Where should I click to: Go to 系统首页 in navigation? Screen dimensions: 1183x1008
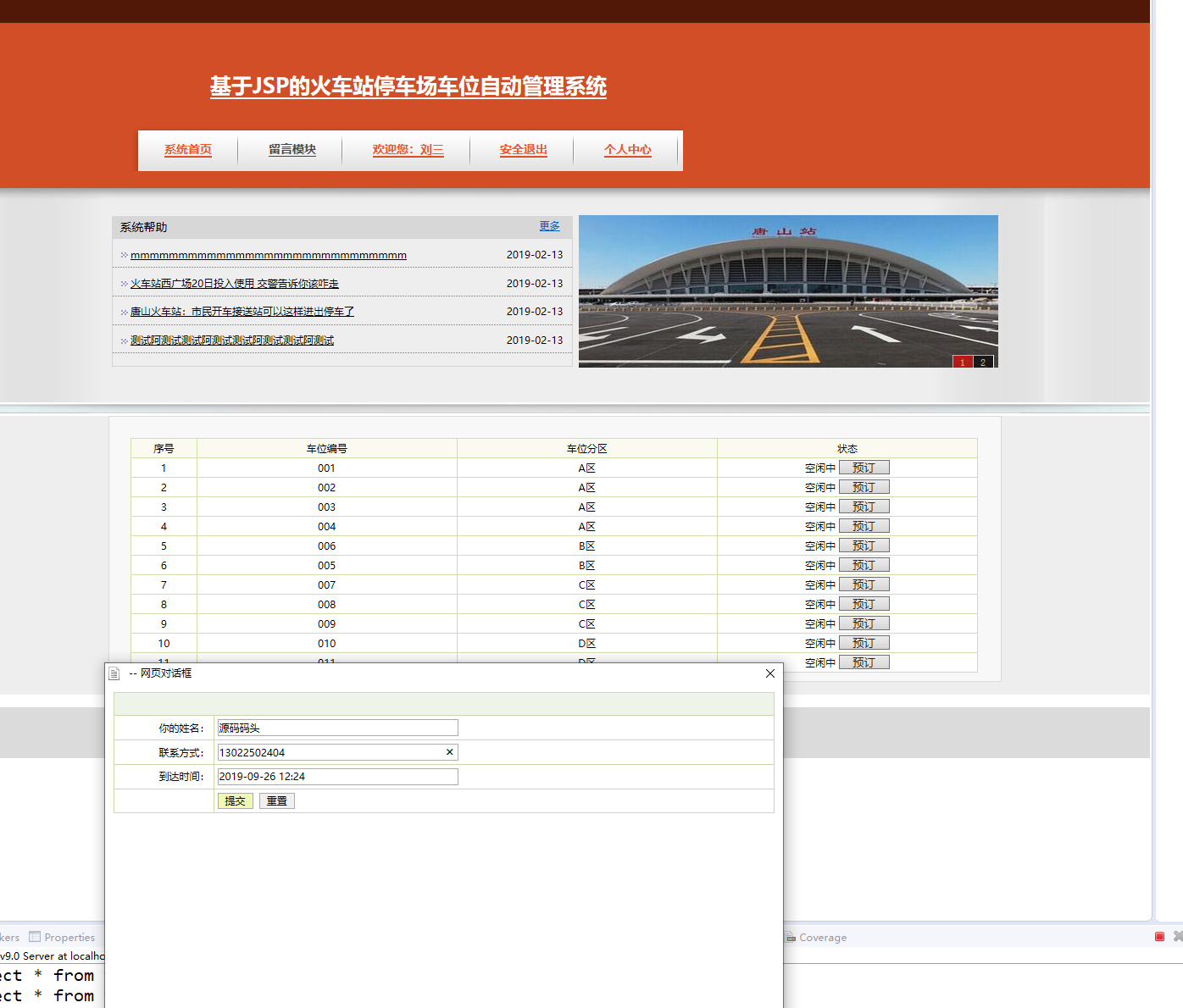tap(188, 150)
